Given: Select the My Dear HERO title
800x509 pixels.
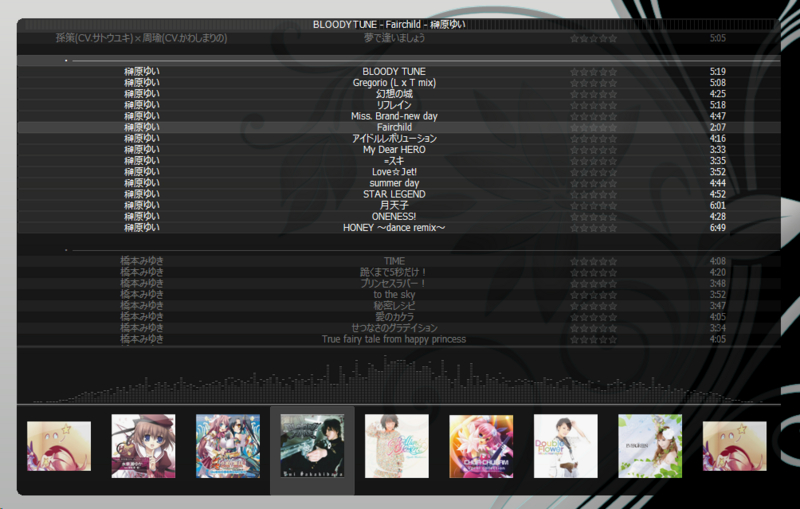Looking at the screenshot, I should pos(394,150).
